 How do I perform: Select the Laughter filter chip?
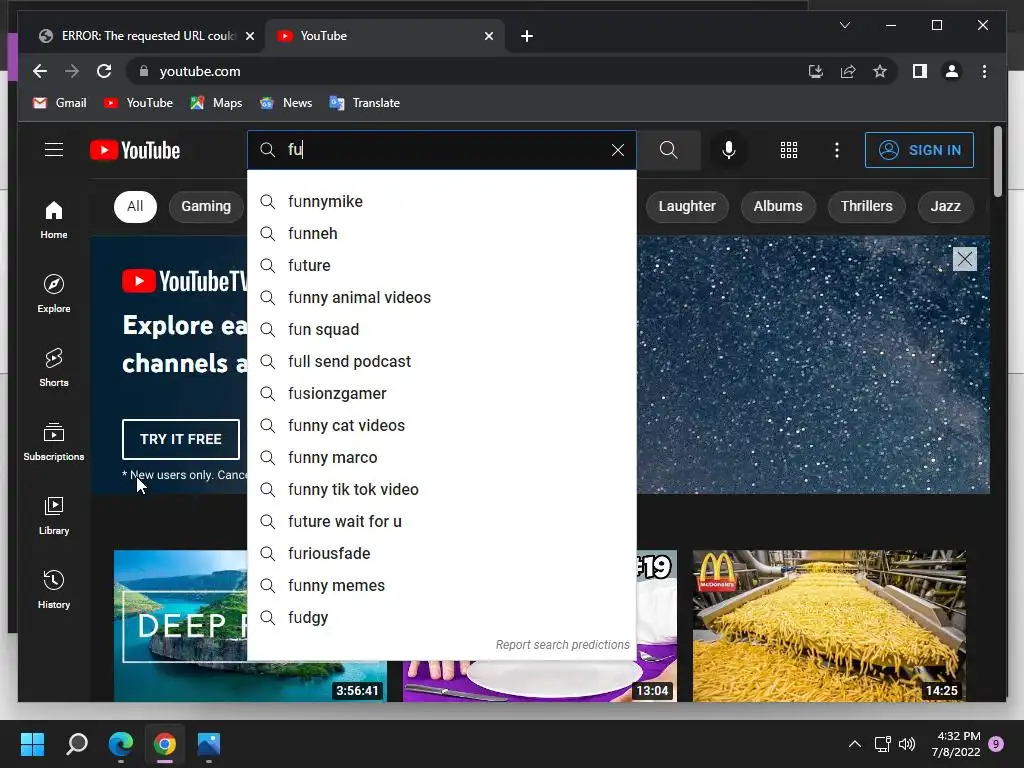(687, 206)
